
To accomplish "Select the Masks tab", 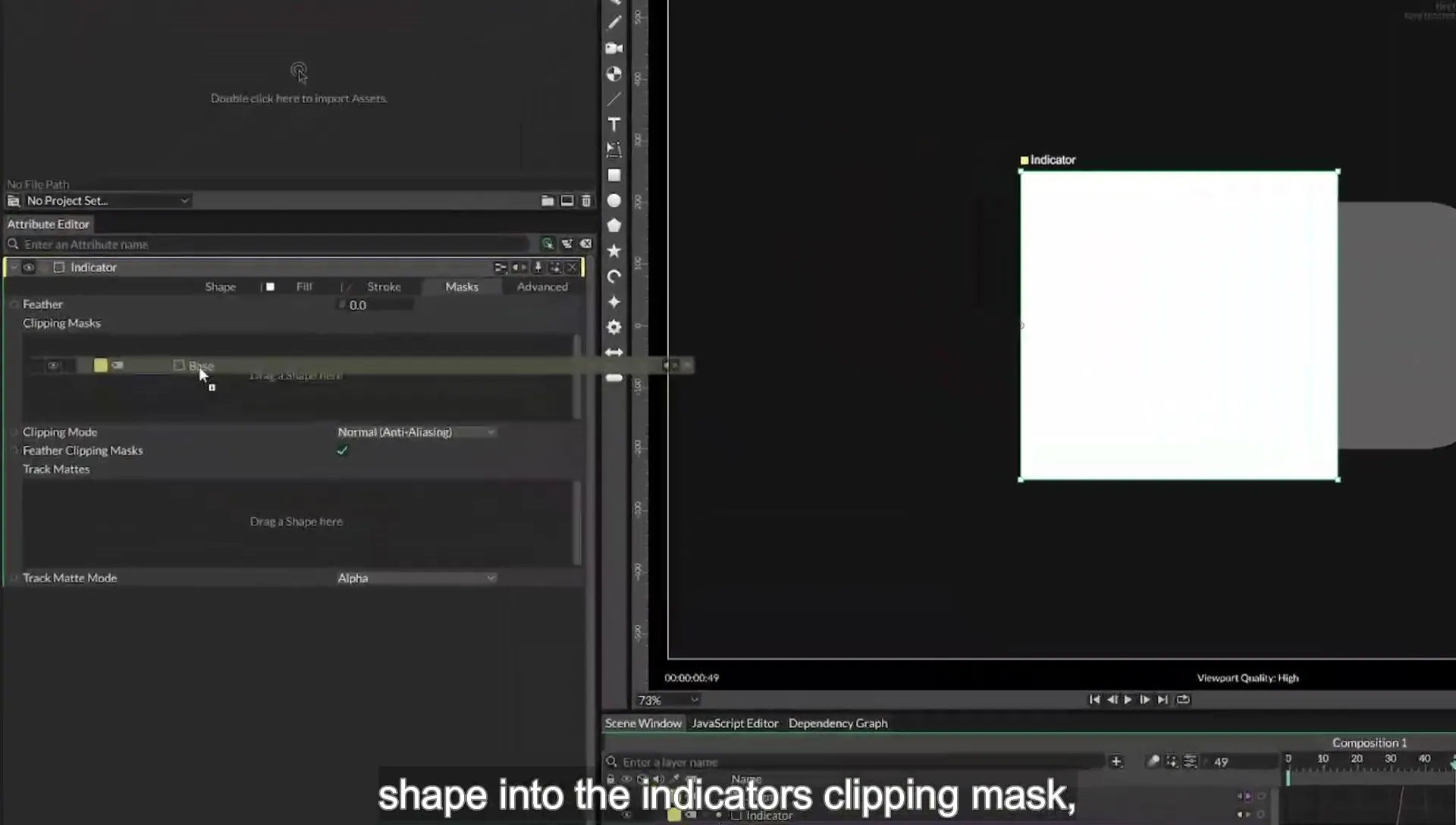I will pyautogui.click(x=462, y=287).
